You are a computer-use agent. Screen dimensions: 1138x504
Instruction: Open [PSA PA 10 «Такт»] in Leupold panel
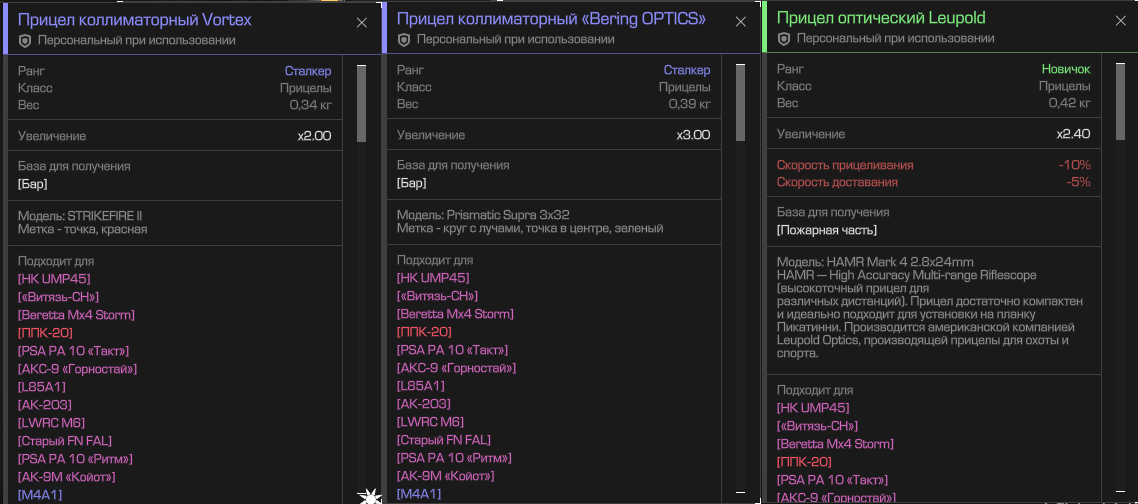point(832,480)
